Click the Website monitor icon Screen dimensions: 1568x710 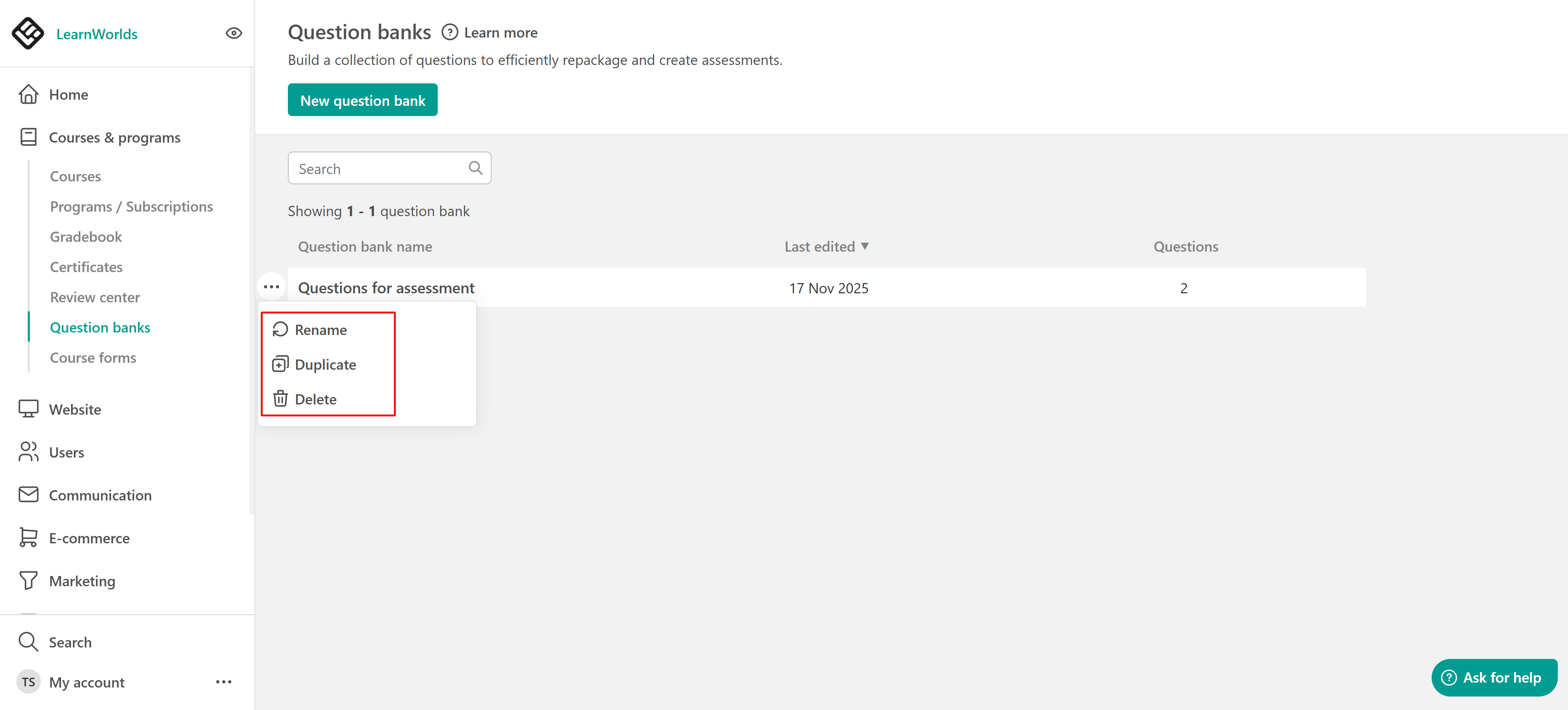pyautogui.click(x=28, y=409)
